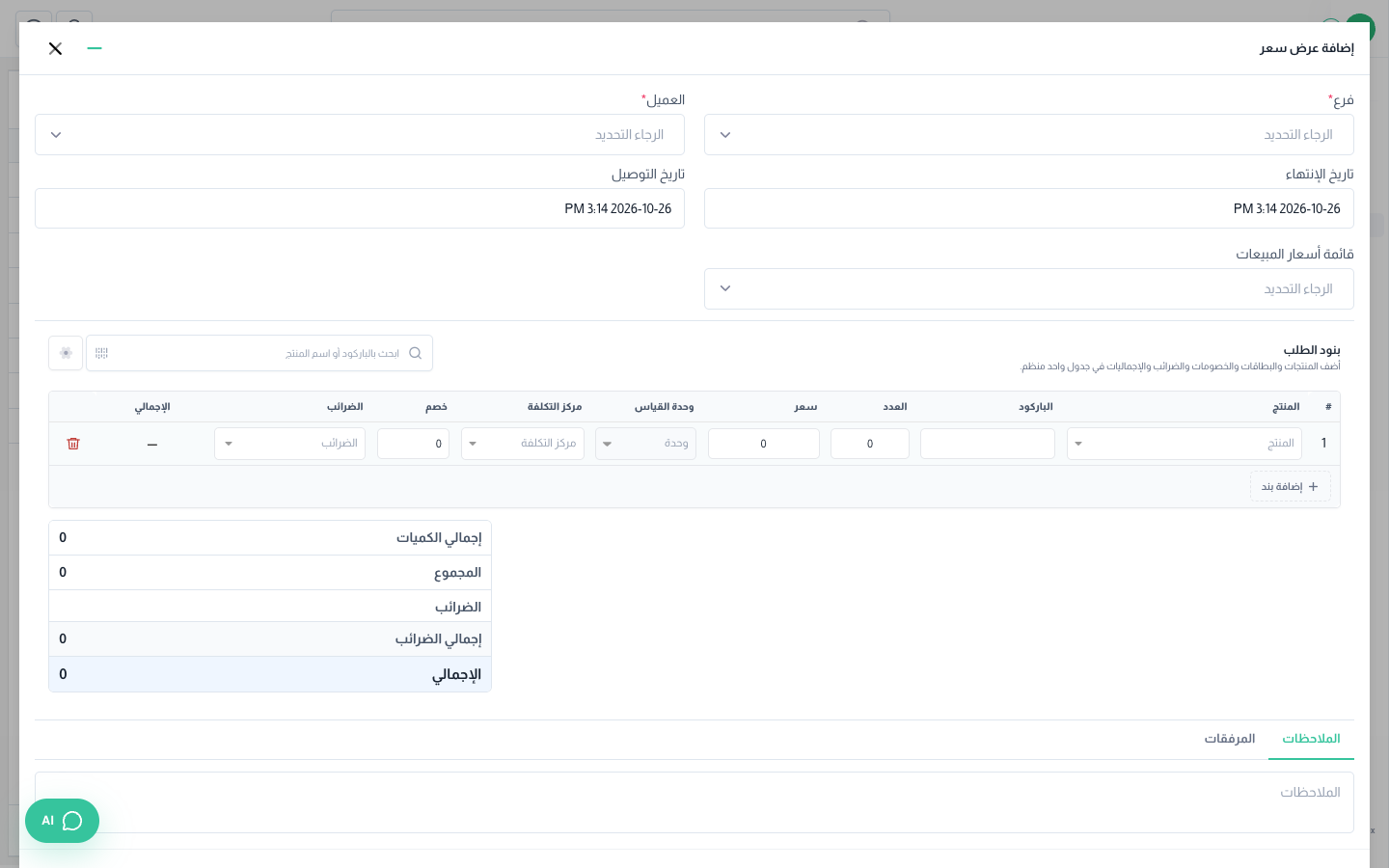Click the الإجمالي grand total row in summary
1389x868 pixels.
(270, 674)
